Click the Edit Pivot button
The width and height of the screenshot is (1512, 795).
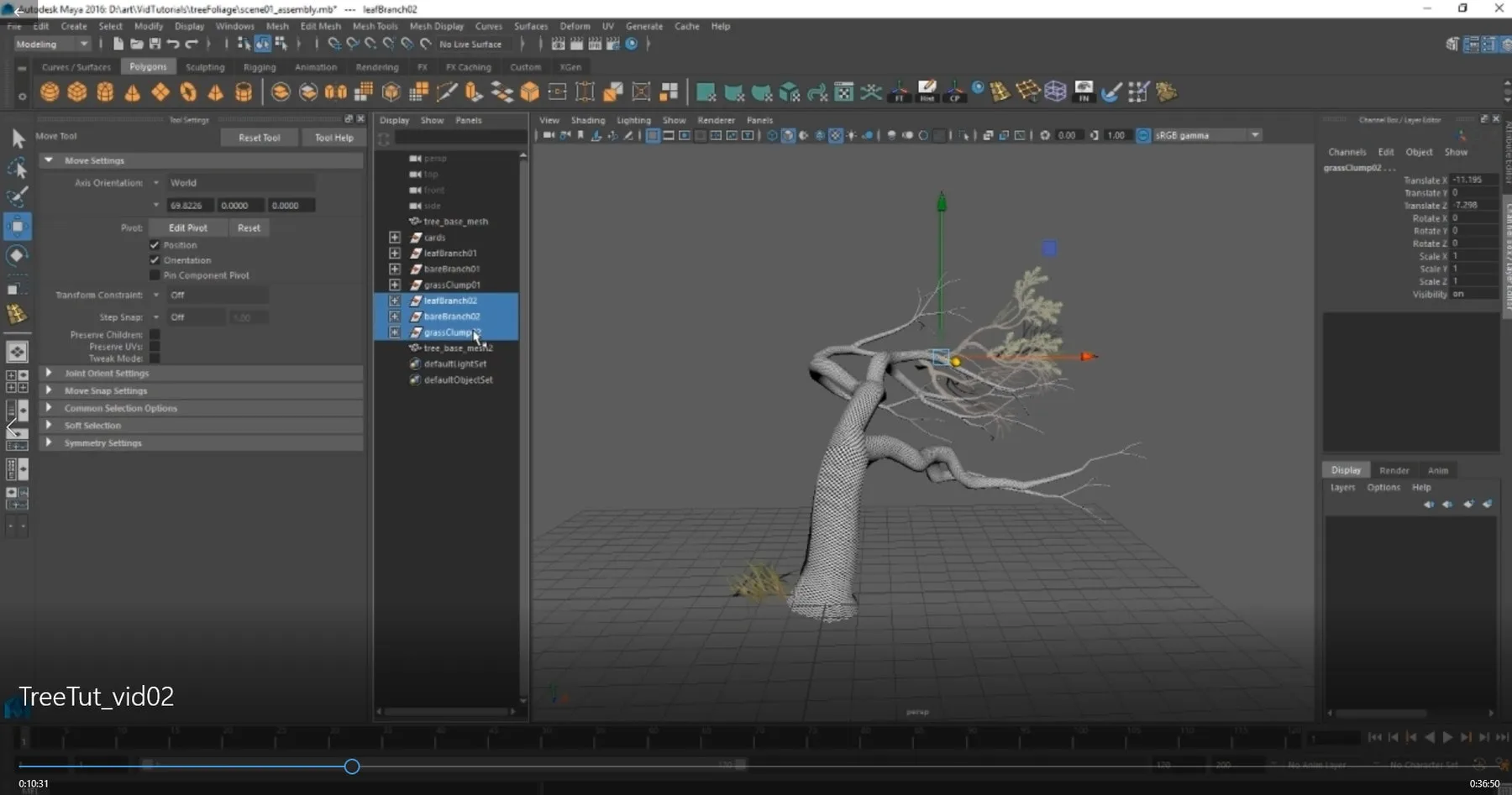pyautogui.click(x=188, y=228)
